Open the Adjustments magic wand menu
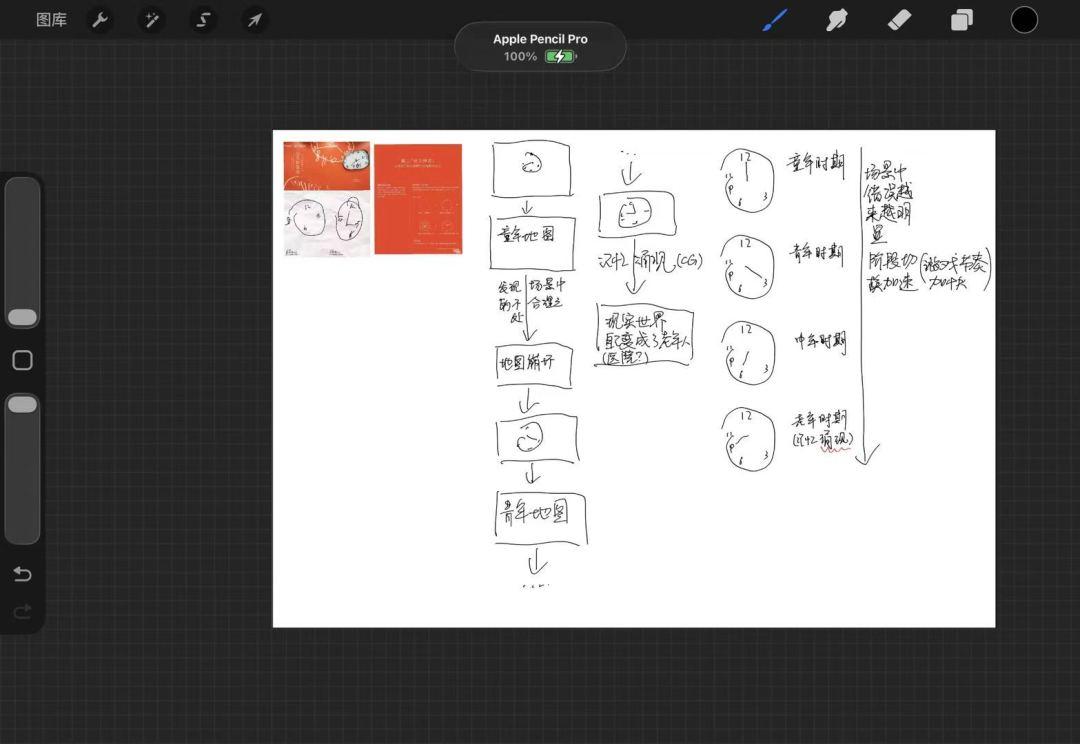1080x744 pixels. coord(152,20)
